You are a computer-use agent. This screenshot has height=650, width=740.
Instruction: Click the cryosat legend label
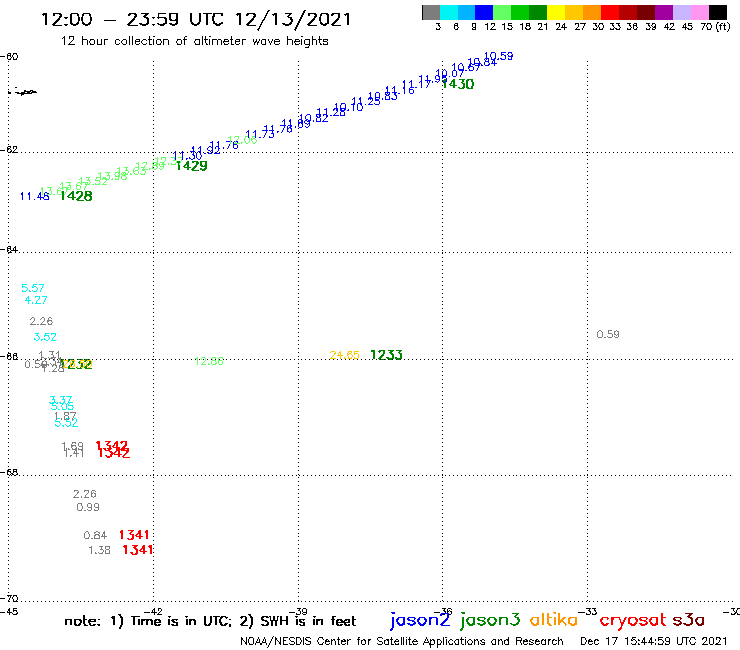click(x=632, y=620)
